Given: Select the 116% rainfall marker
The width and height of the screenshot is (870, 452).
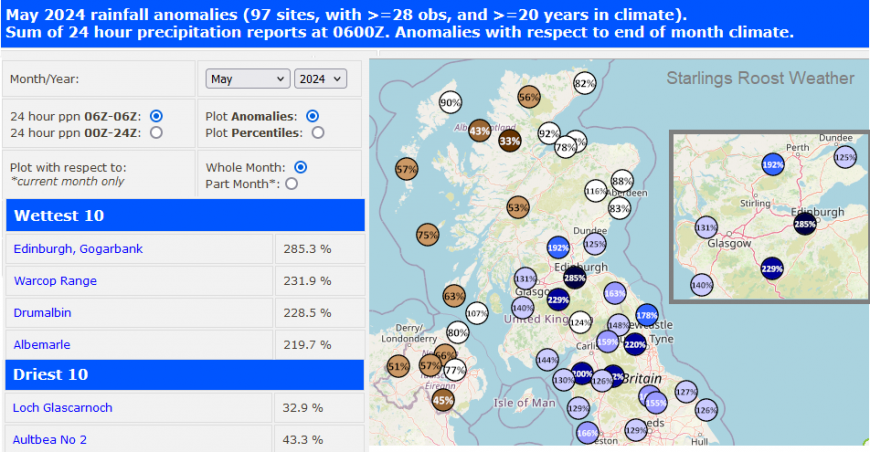Looking at the screenshot, I should tap(595, 191).
